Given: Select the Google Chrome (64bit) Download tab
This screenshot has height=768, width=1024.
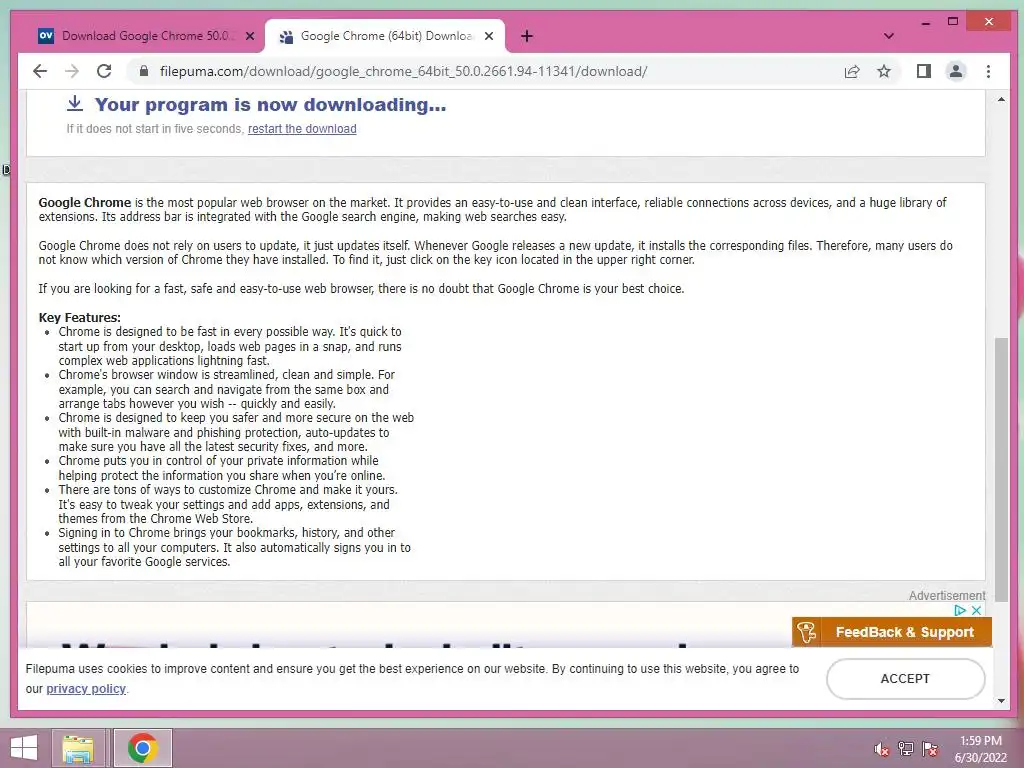Looking at the screenshot, I should [x=384, y=37].
